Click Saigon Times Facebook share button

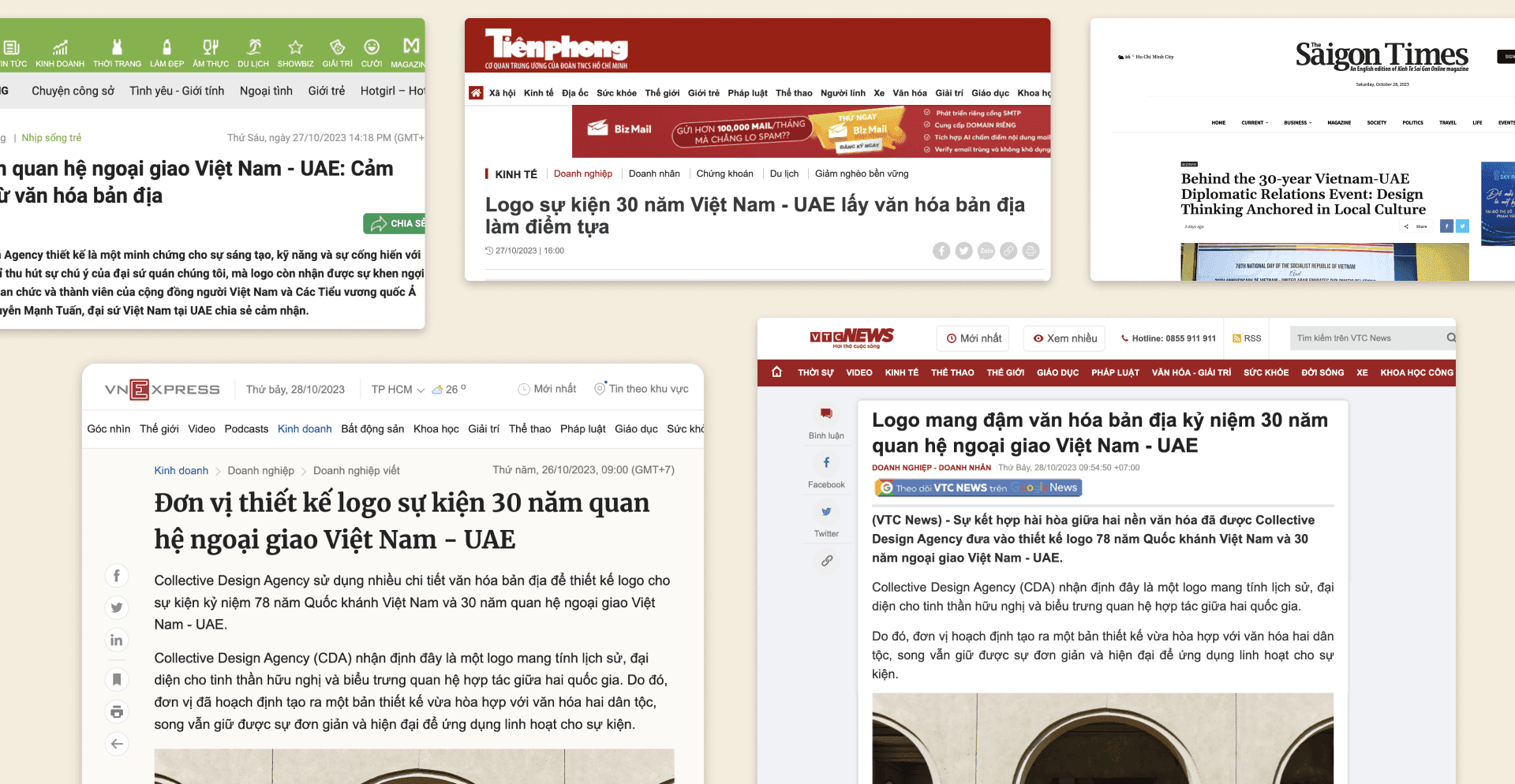[x=1446, y=226]
